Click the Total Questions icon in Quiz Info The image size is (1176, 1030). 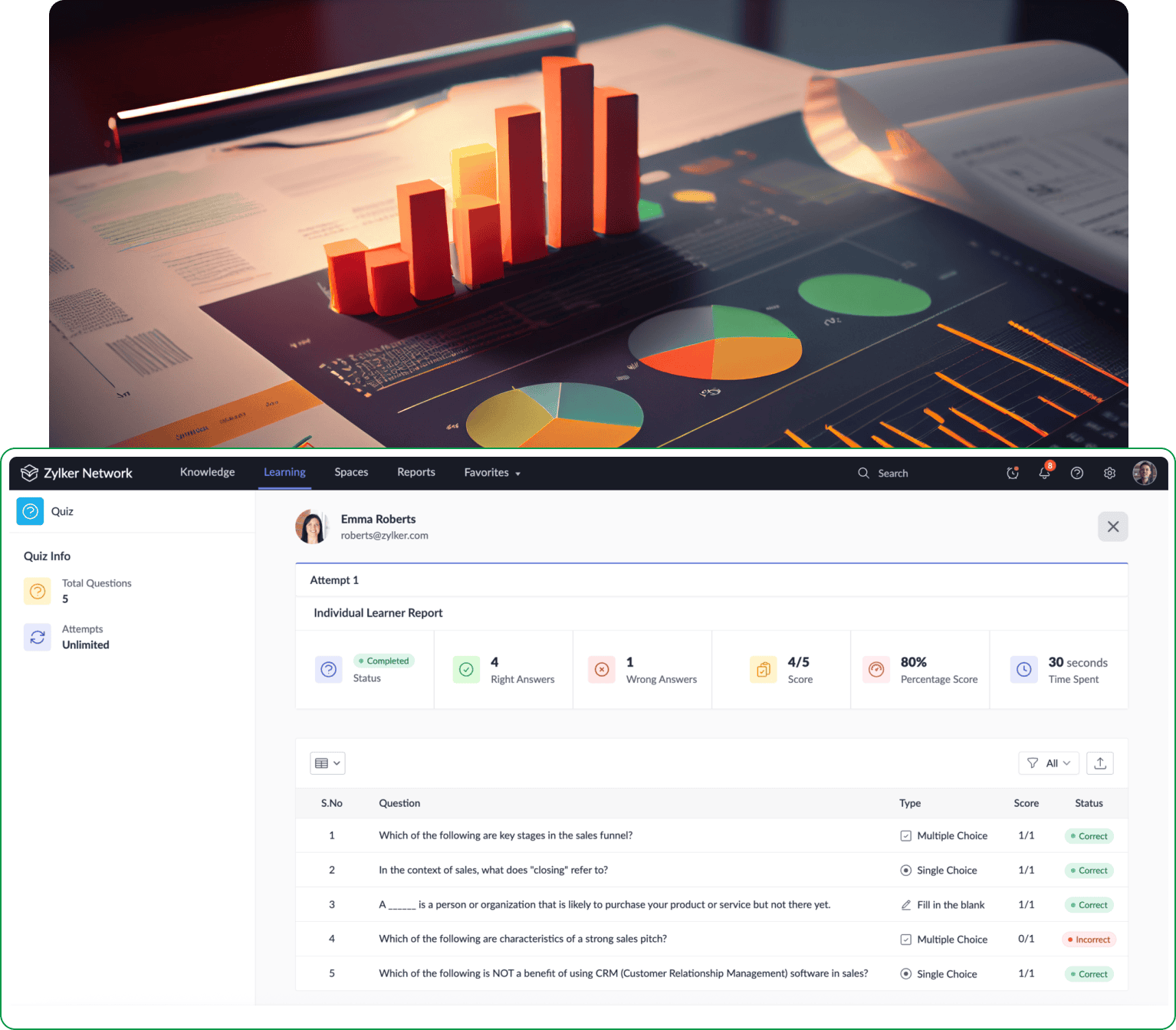[x=37, y=591]
